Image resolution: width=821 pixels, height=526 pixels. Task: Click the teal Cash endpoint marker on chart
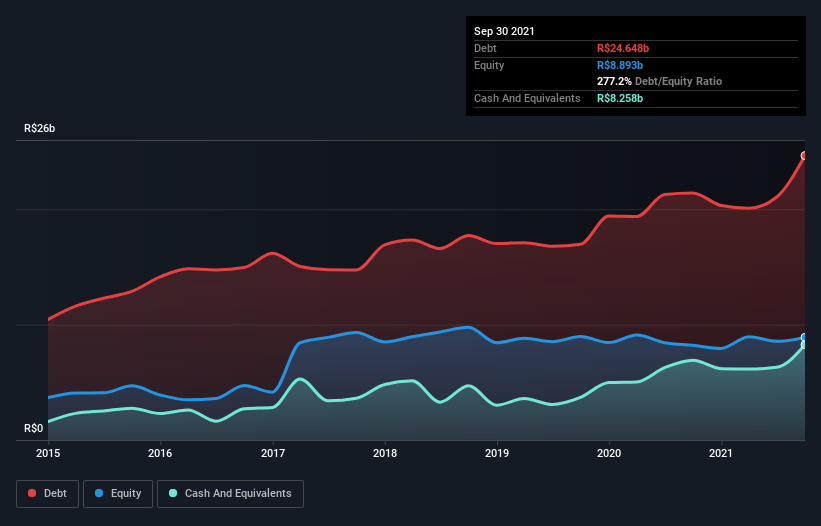click(x=805, y=345)
